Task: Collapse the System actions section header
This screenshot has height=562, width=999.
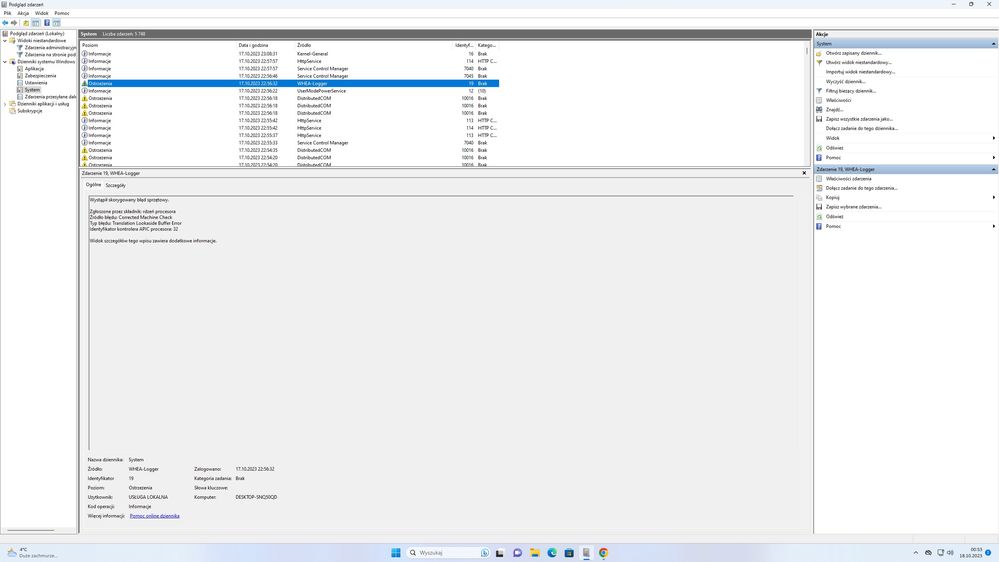Action: [993, 43]
